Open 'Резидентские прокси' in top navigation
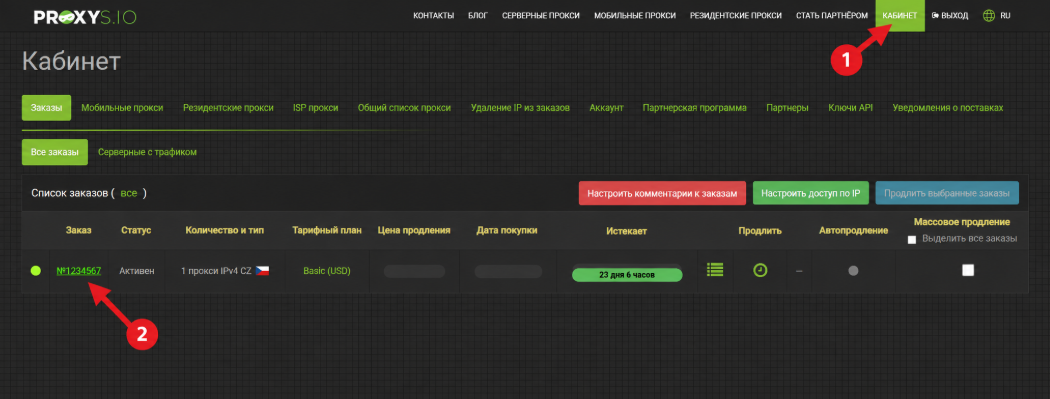1050x399 pixels. point(735,15)
